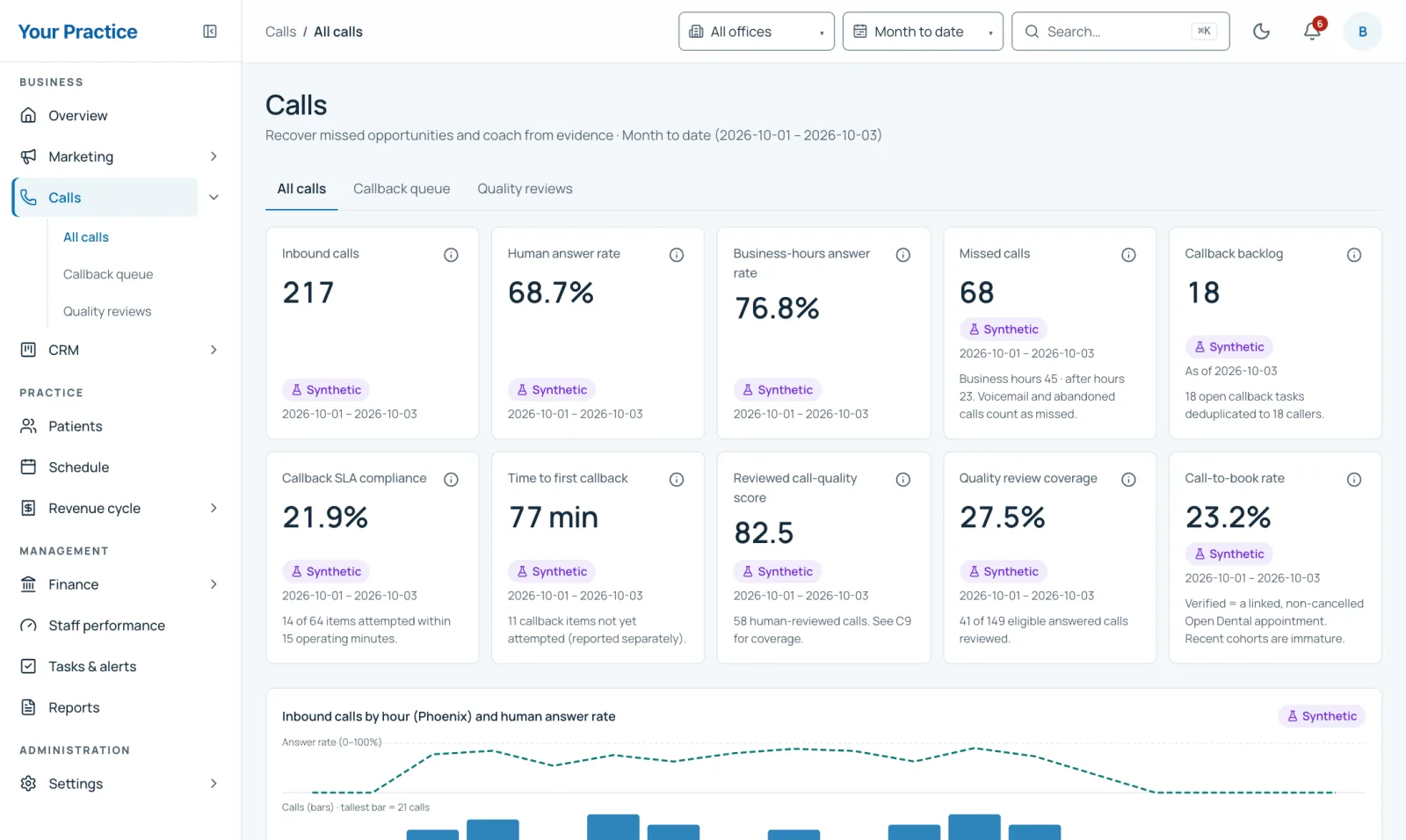Open user avatar B menu
Screen dimensions: 1406x840
[1362, 32]
